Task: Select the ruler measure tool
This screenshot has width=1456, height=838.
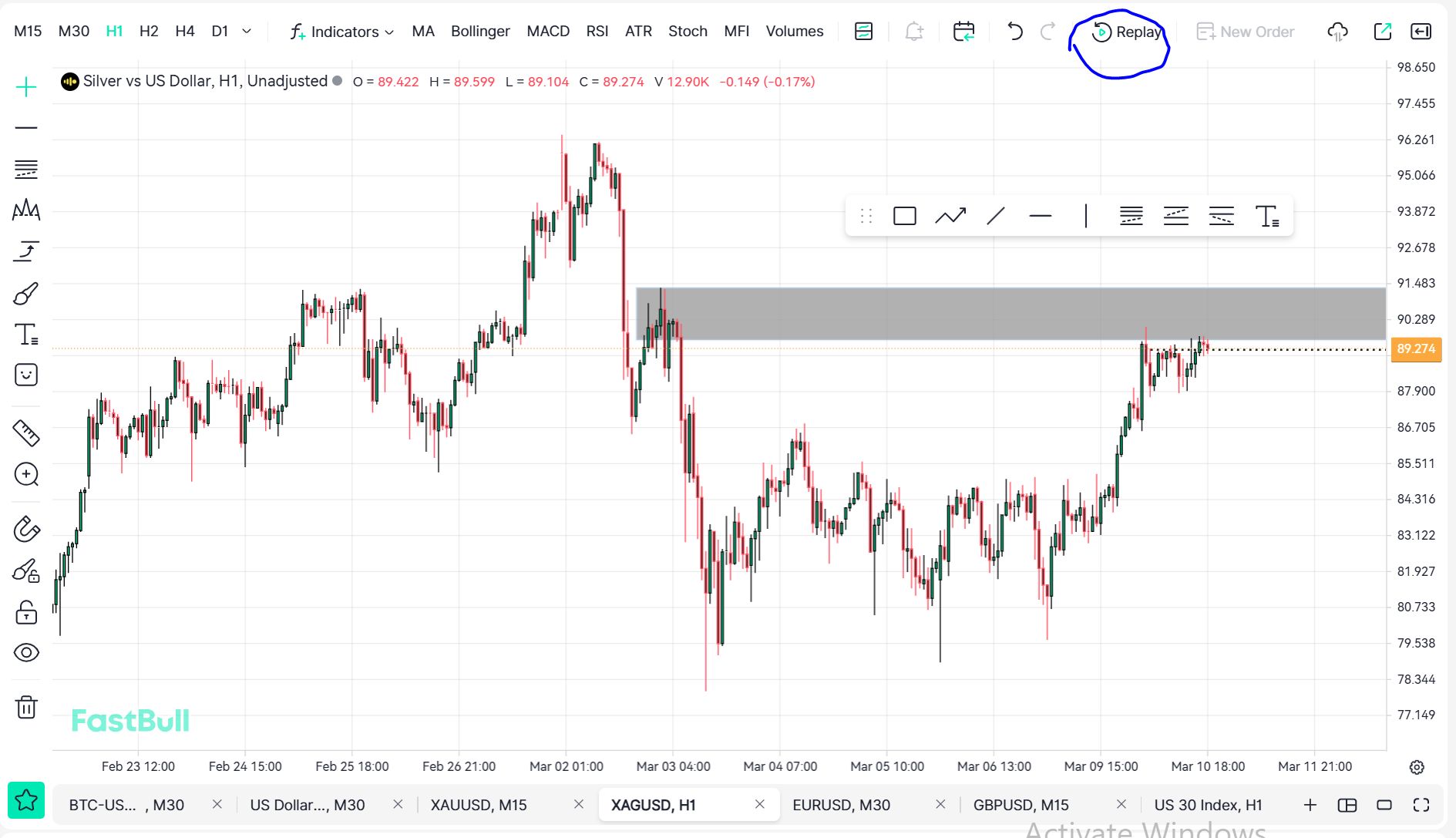Action: 26,433
